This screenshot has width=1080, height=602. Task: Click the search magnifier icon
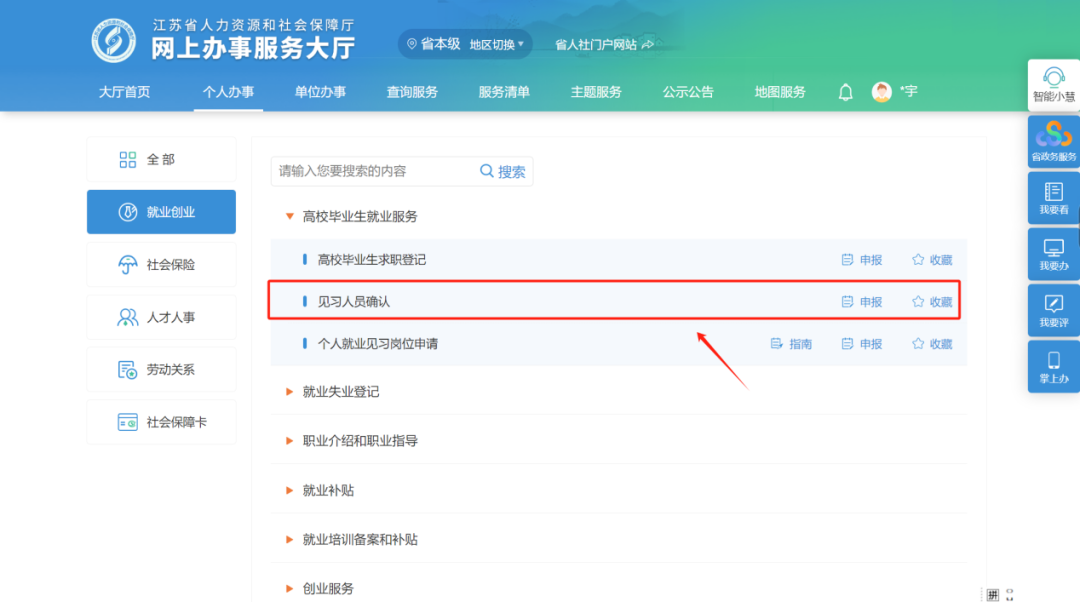pyautogui.click(x=486, y=171)
